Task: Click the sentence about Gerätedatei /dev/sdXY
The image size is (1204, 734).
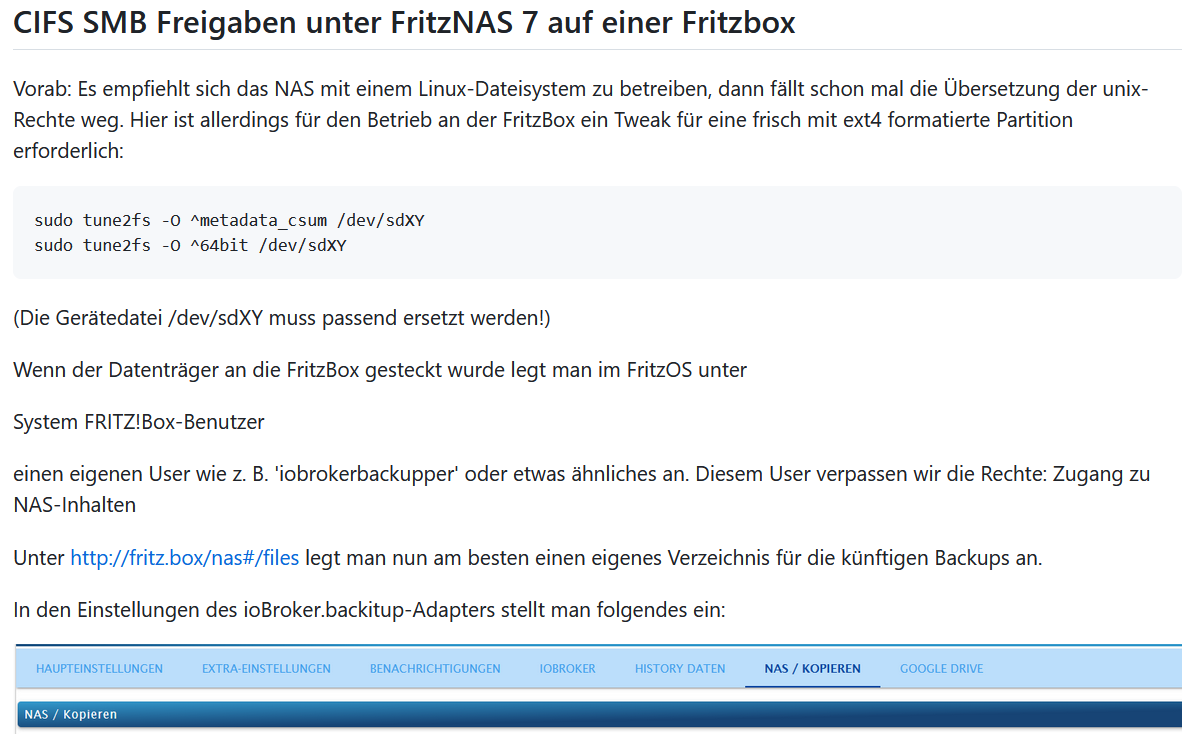Action: 282,318
